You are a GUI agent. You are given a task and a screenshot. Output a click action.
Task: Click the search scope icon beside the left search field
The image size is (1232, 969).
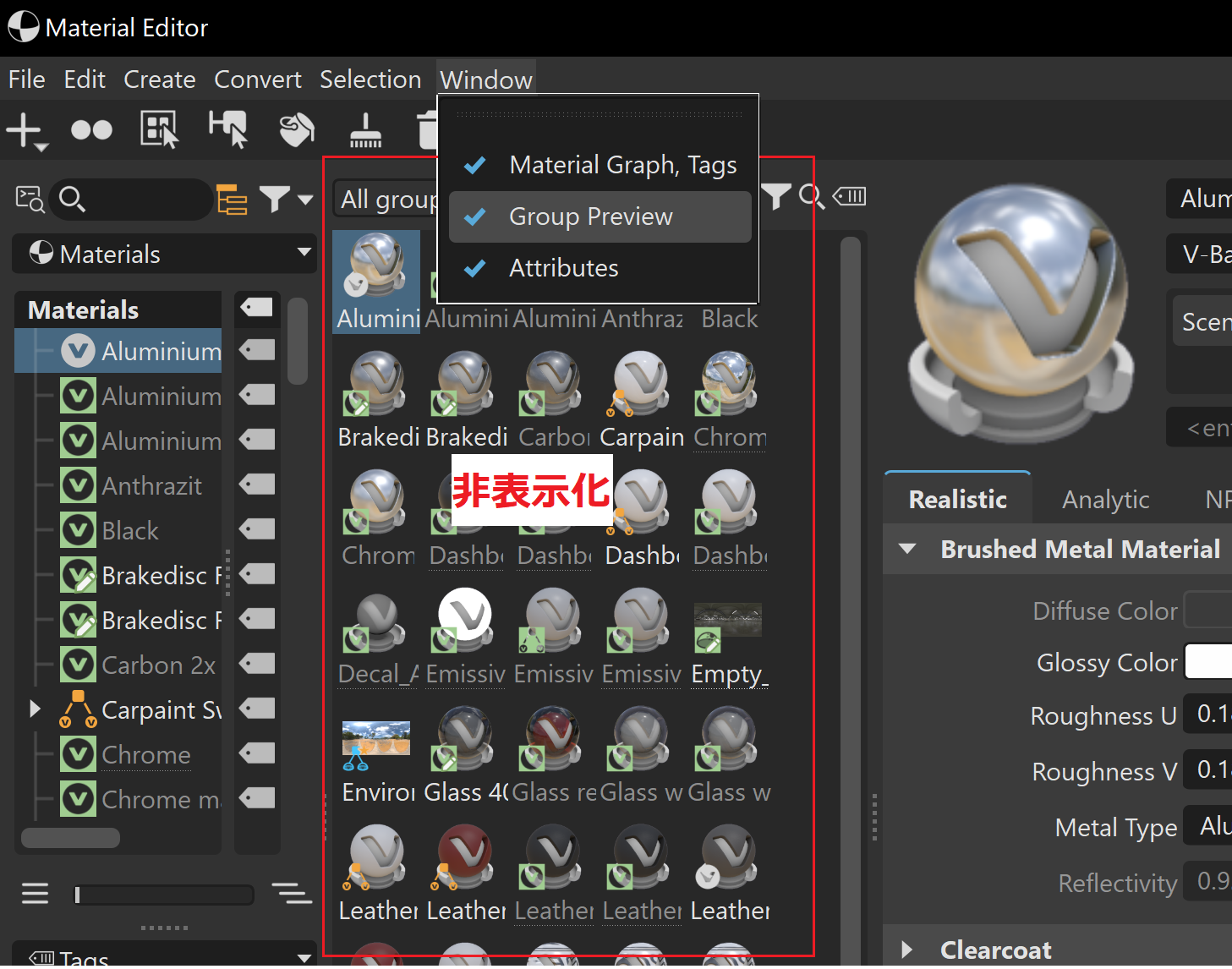point(30,200)
